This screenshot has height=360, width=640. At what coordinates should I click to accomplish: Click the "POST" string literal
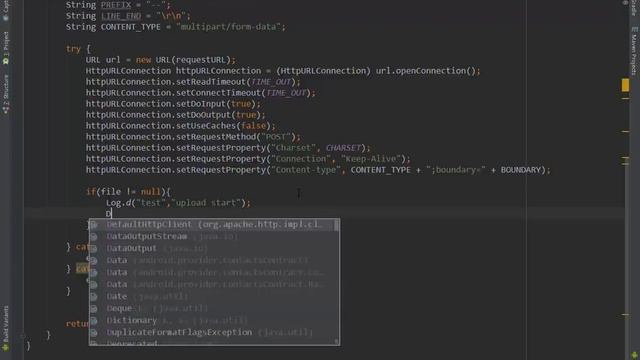pyautogui.click(x=276, y=137)
